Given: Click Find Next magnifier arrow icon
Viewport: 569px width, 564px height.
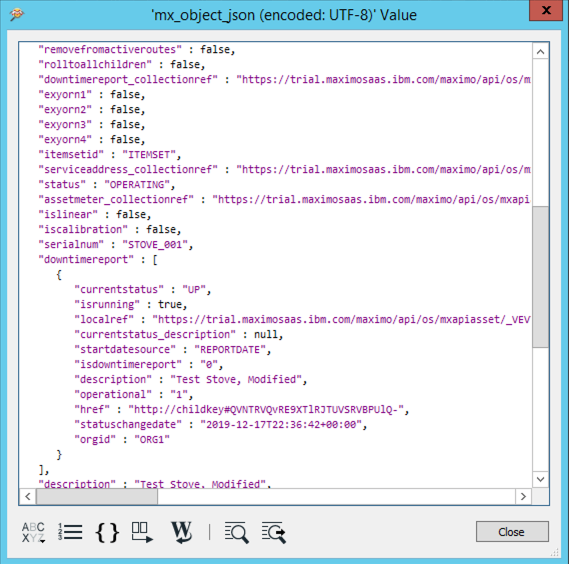Looking at the screenshot, I should coord(274,532).
